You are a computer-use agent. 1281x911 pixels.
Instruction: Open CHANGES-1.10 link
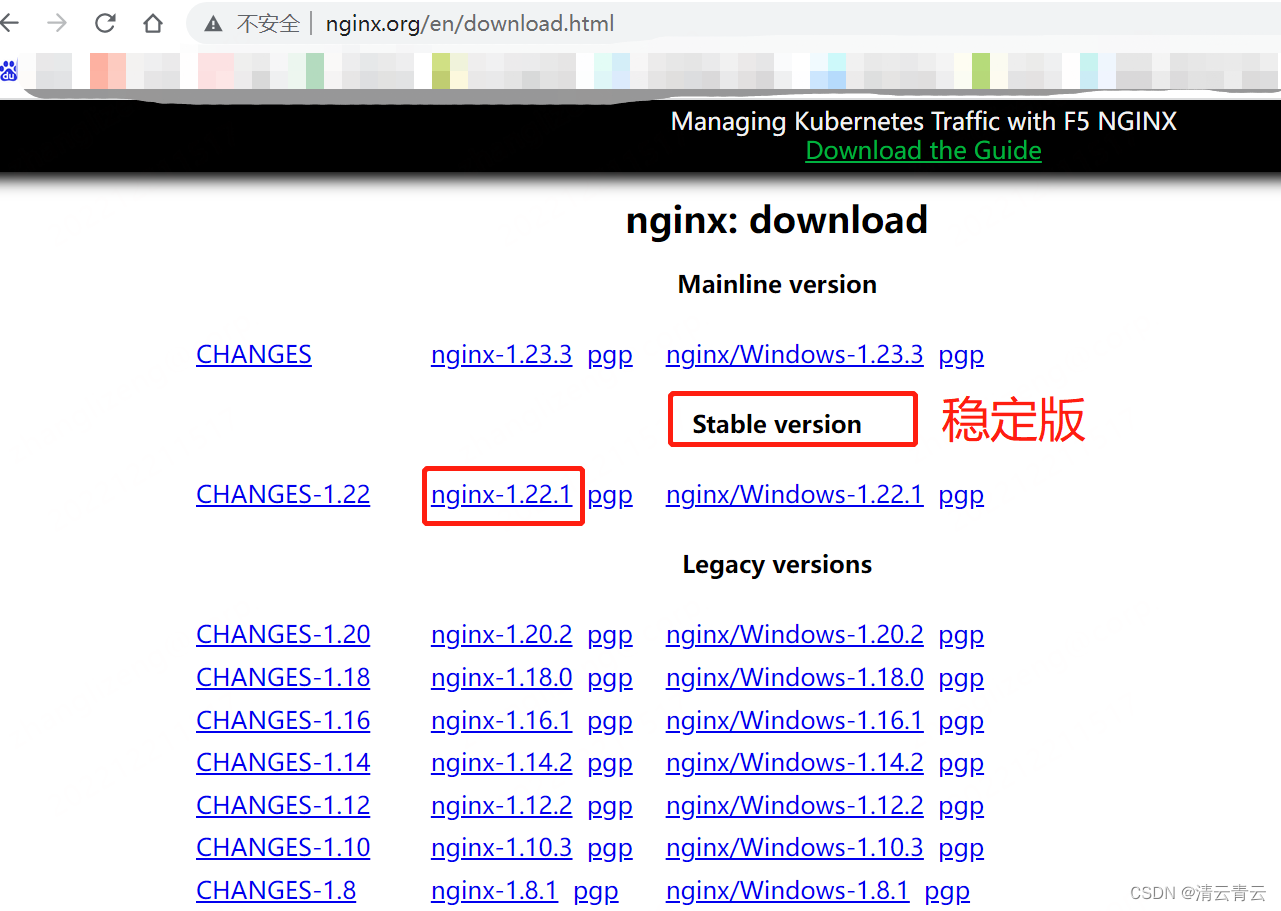[x=283, y=848]
